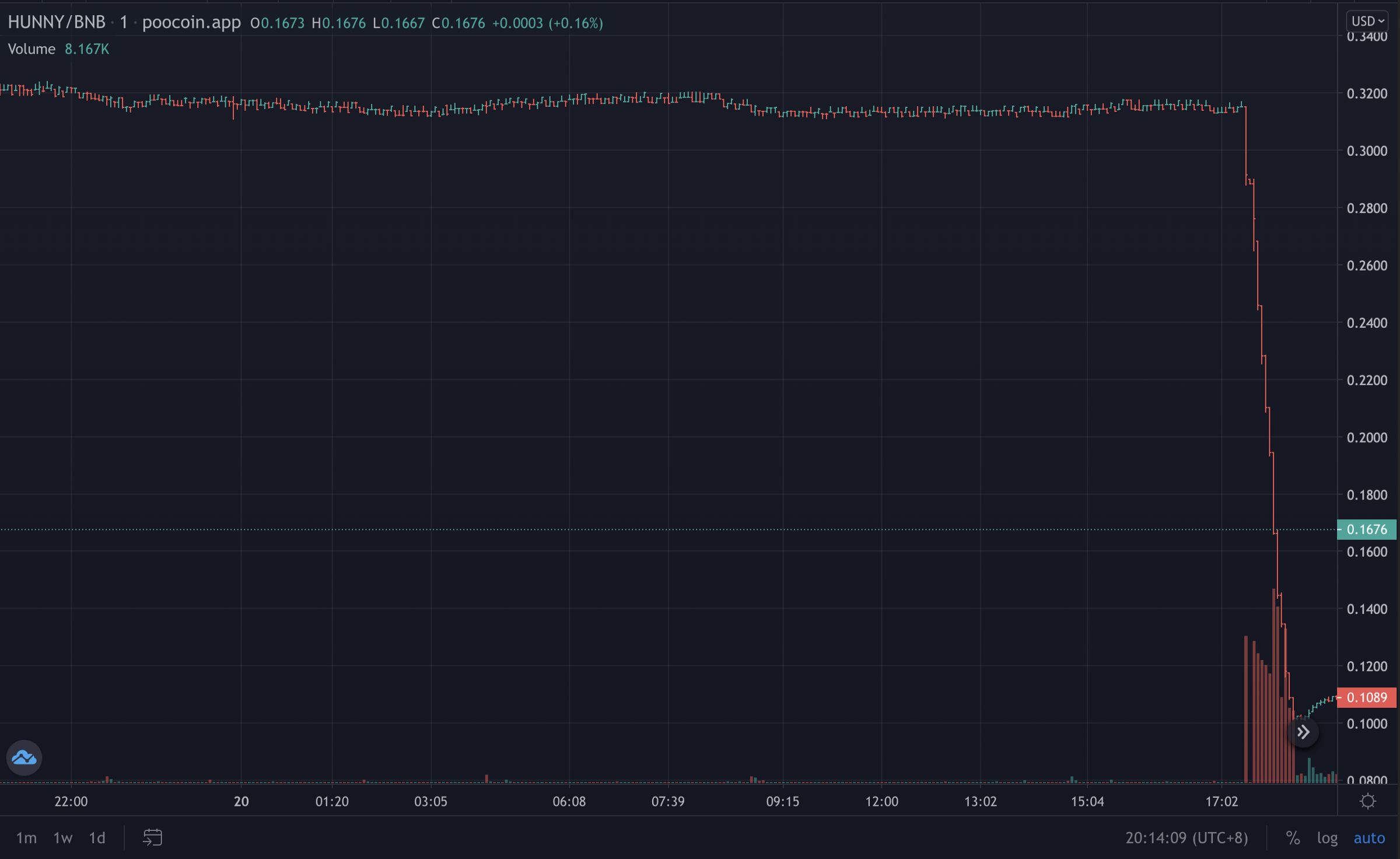
Task: Click the 0.2000 price axis level
Action: coord(1366,438)
